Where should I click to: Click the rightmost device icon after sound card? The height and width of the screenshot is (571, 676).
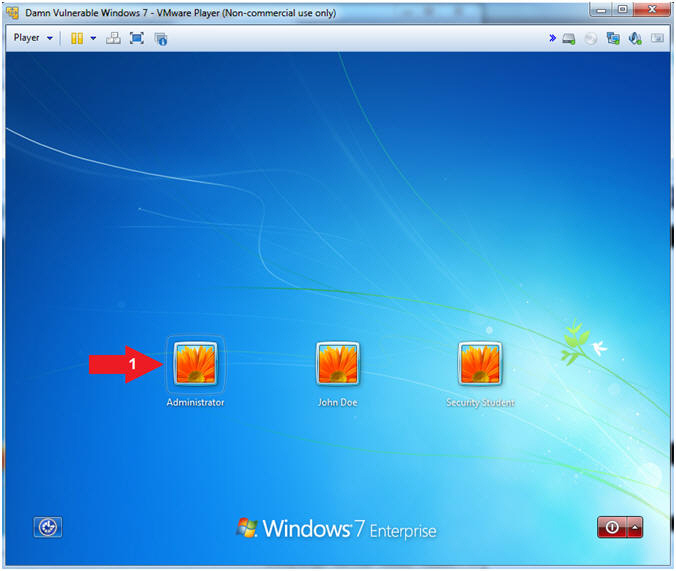pyautogui.click(x=657, y=38)
